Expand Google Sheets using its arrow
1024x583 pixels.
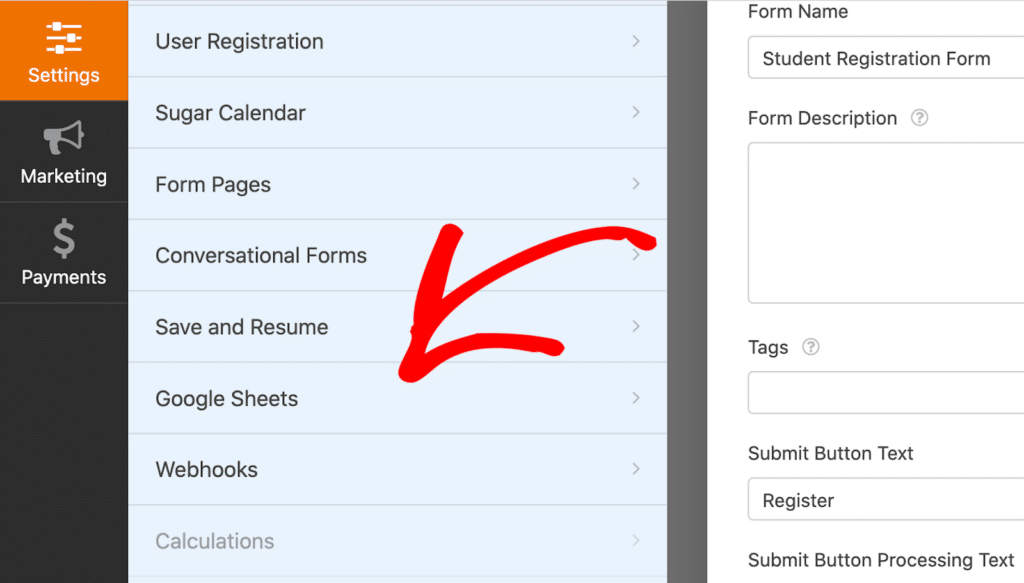(x=637, y=398)
